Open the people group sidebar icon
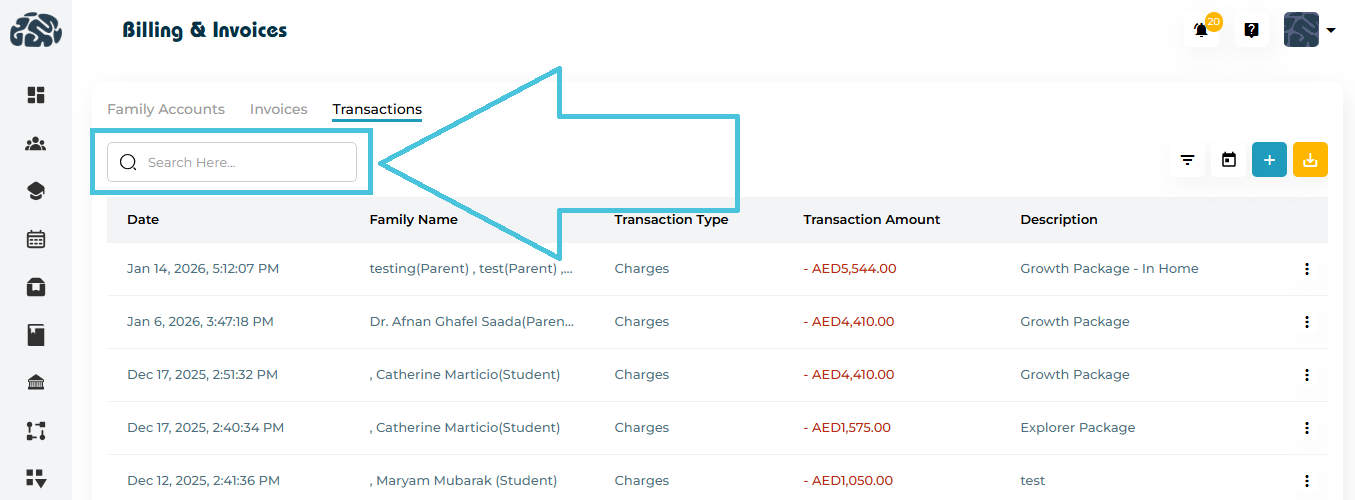1355x500 pixels. 36,144
